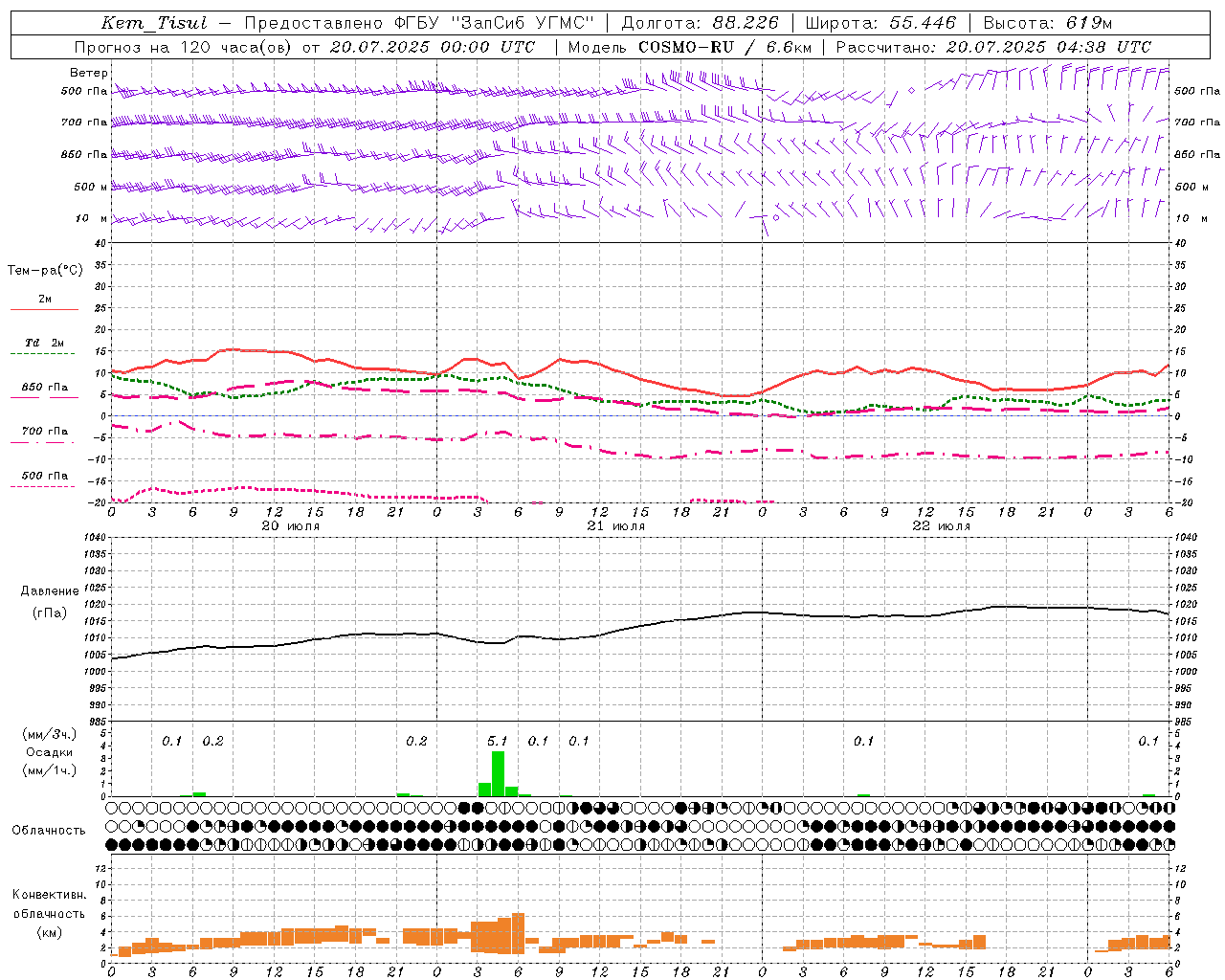The height and width of the screenshot is (980, 1225).
Task: Click the "5.1" three-hour precipitation value
Action: (x=498, y=741)
